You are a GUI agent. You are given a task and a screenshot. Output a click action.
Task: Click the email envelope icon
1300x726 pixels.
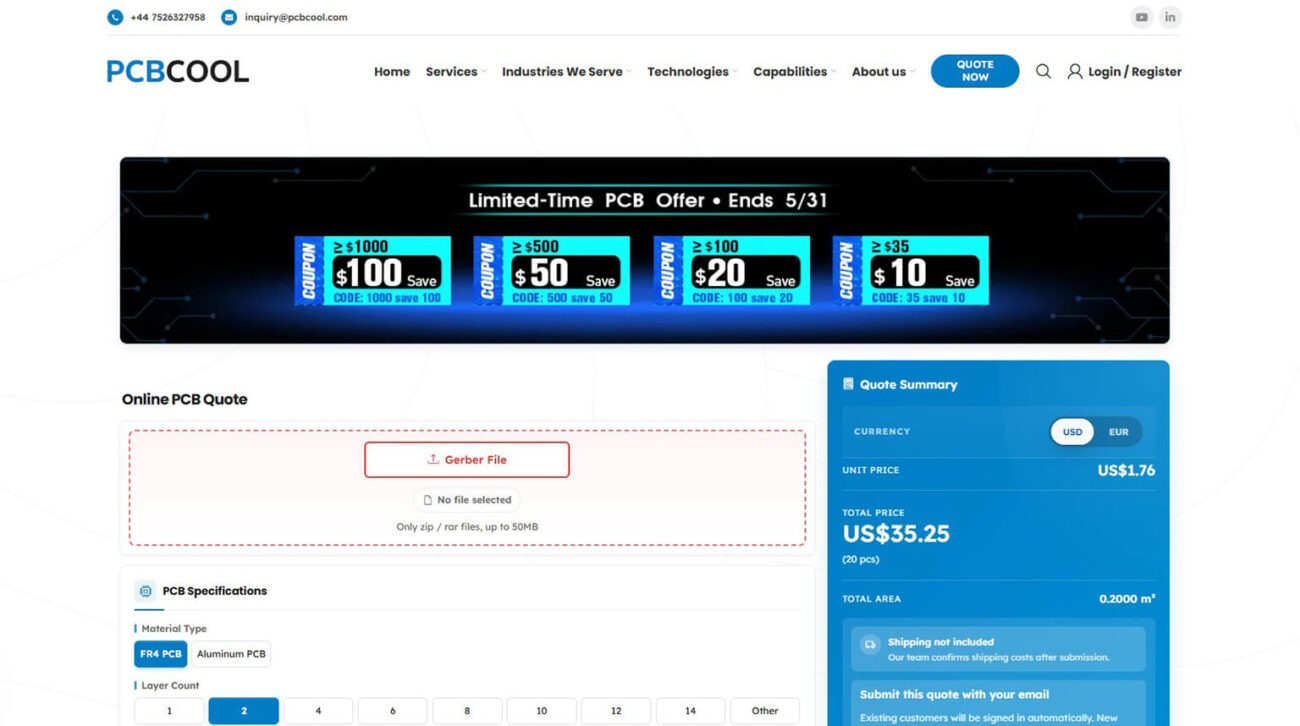click(x=229, y=17)
